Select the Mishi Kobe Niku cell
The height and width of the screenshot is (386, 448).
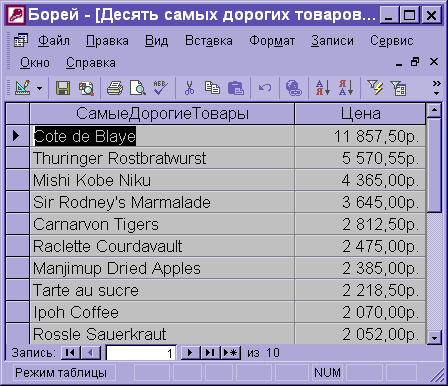click(162, 180)
